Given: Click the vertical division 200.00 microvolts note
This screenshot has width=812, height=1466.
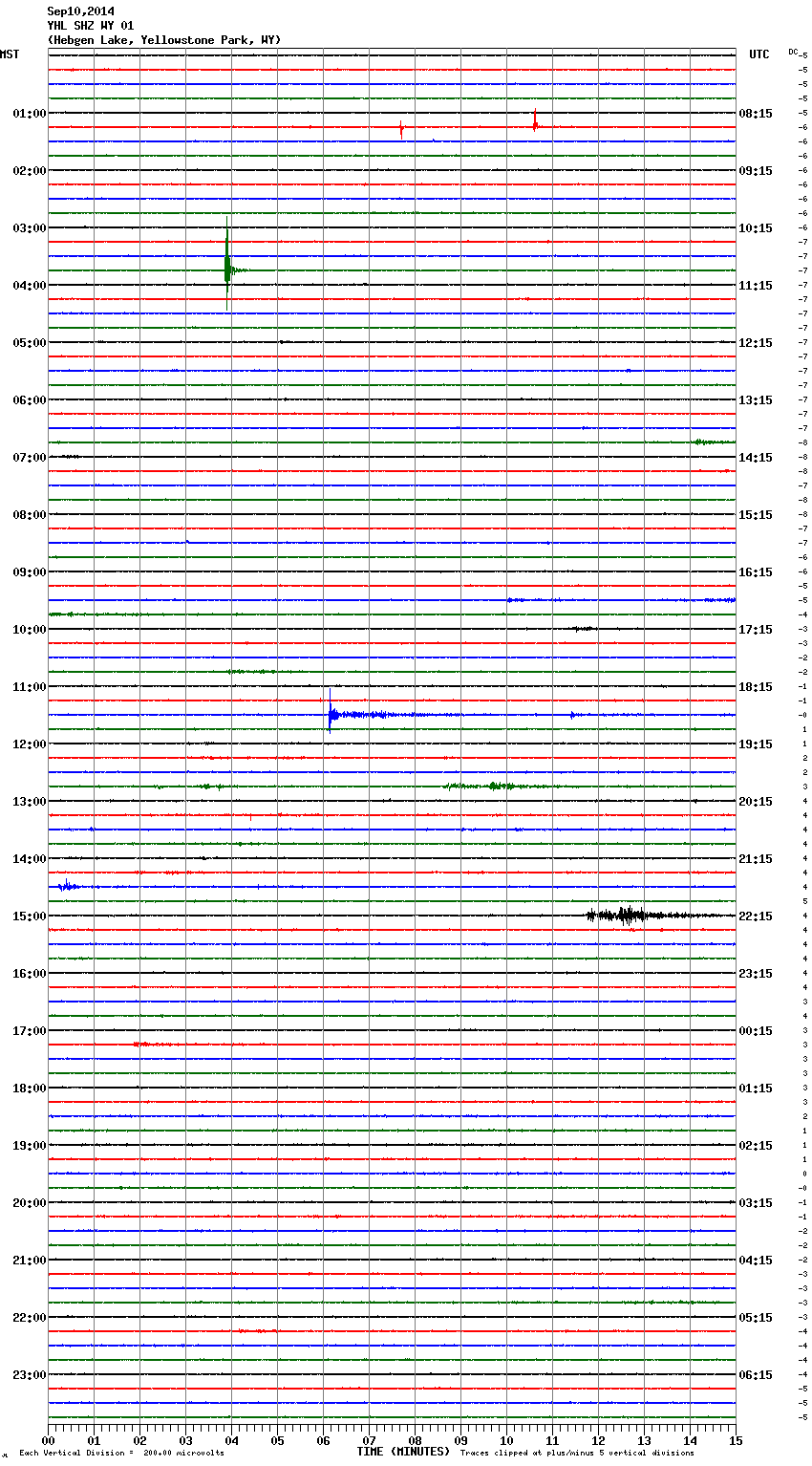Looking at the screenshot, I should (x=121, y=1453).
